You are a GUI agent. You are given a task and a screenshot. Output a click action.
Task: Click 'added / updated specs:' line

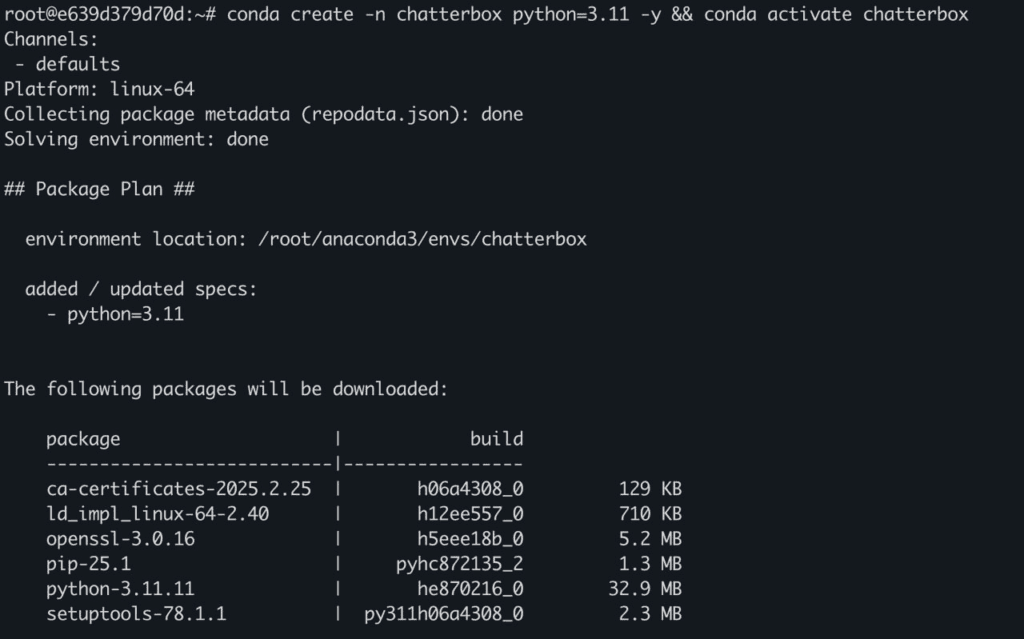(141, 289)
